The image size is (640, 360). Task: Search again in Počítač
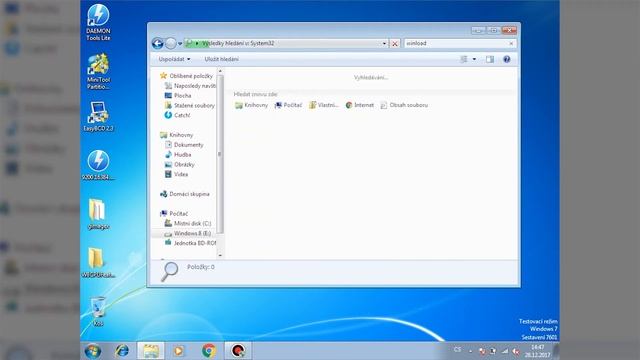tap(288, 105)
